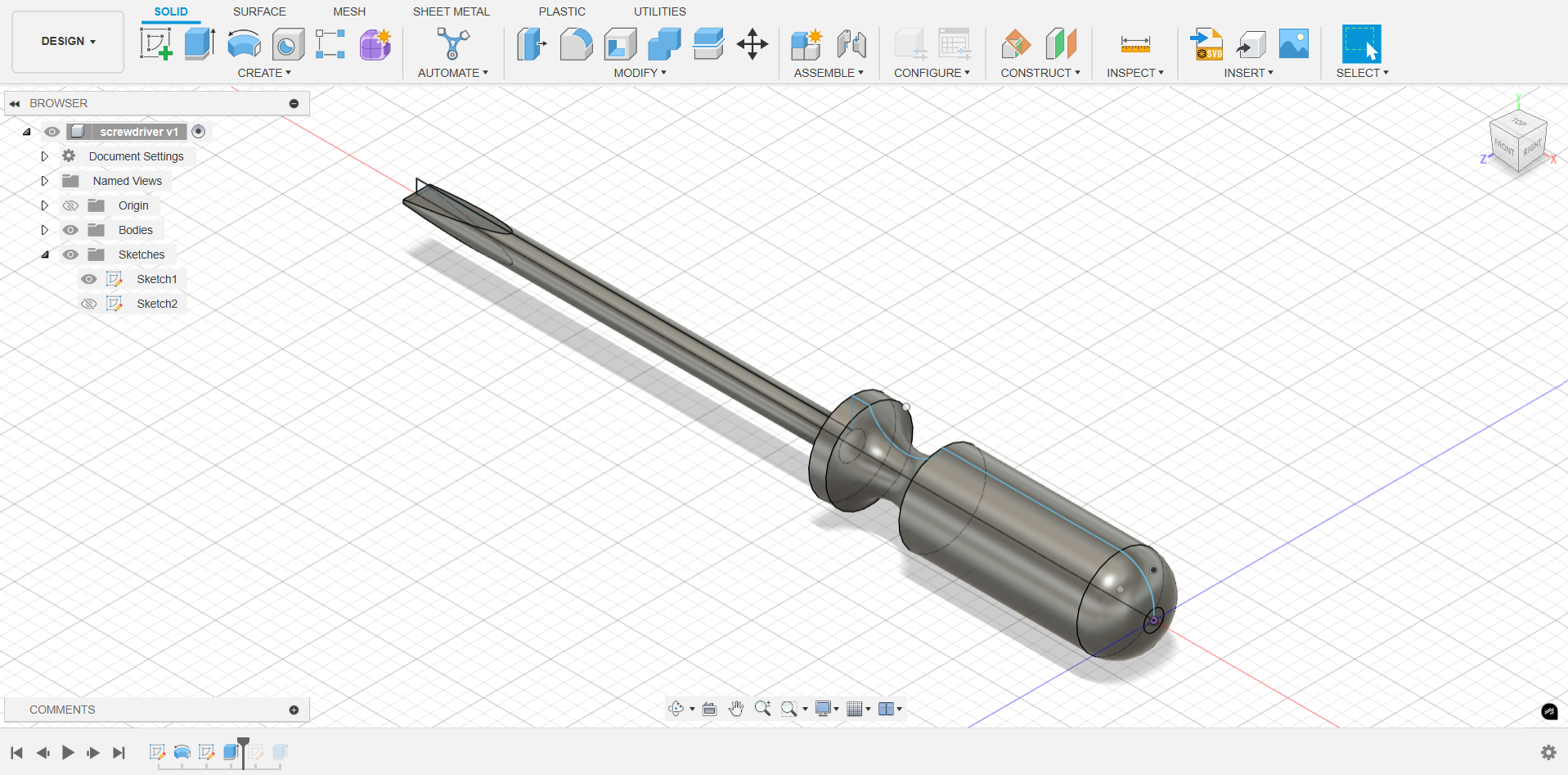This screenshot has width=1568, height=775.
Task: Open the DESIGN workspace dropdown
Action: pos(68,41)
